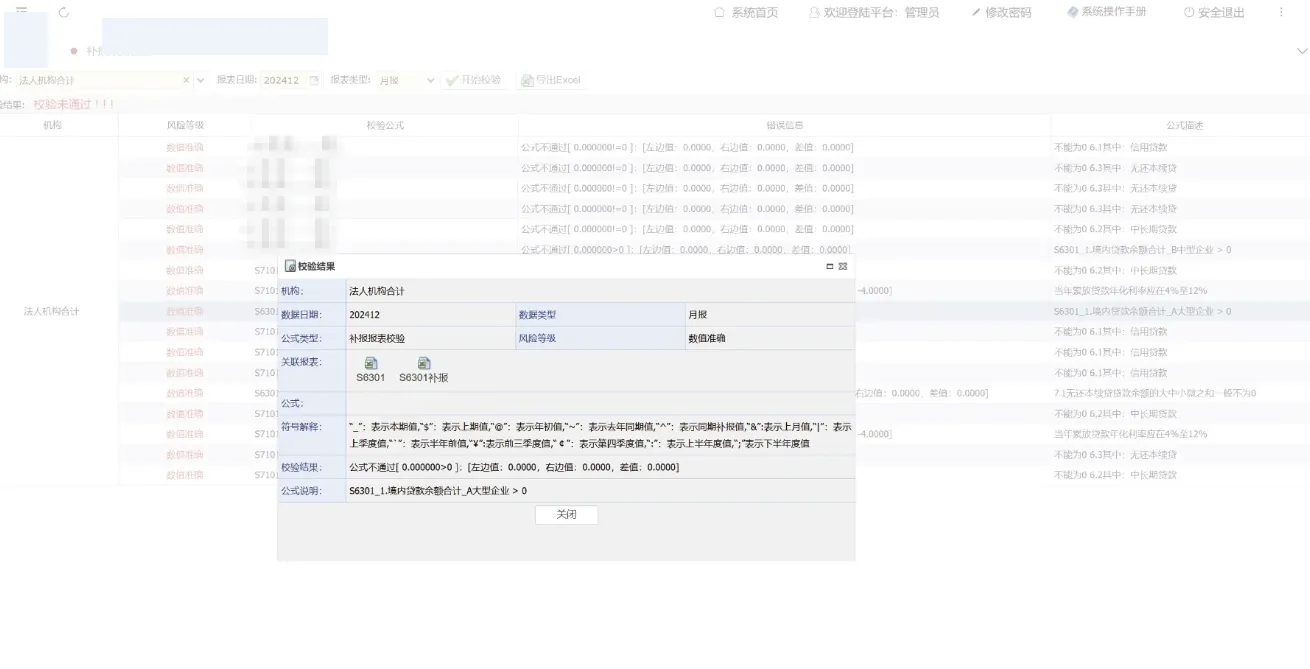Go to 系统首页 home

pos(745,13)
